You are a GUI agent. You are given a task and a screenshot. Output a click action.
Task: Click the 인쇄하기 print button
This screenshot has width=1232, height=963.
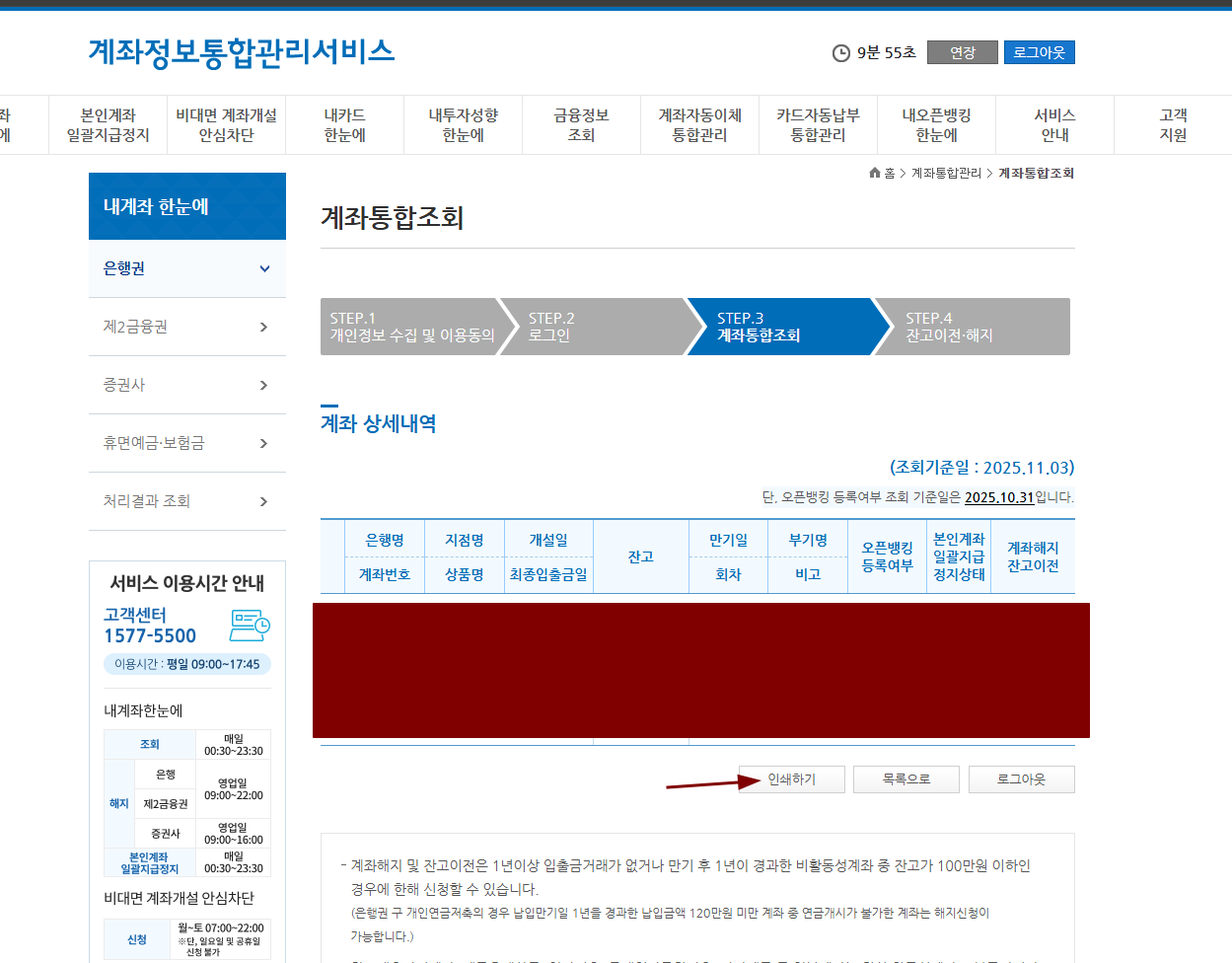tap(790, 779)
